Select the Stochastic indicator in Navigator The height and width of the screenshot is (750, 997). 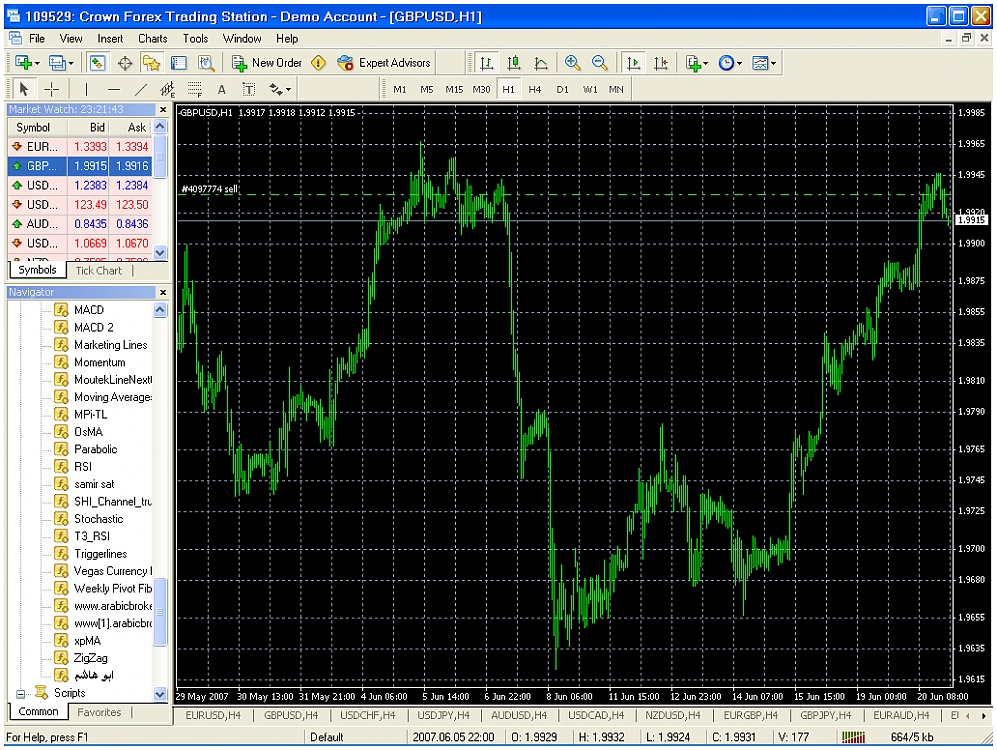tap(98, 519)
